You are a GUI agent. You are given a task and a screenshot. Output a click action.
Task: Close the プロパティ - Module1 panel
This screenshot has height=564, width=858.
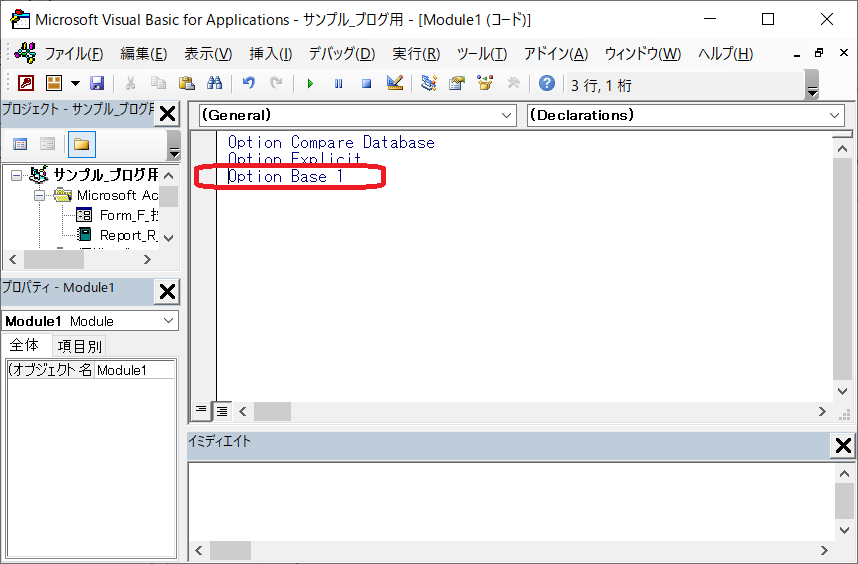click(x=167, y=292)
